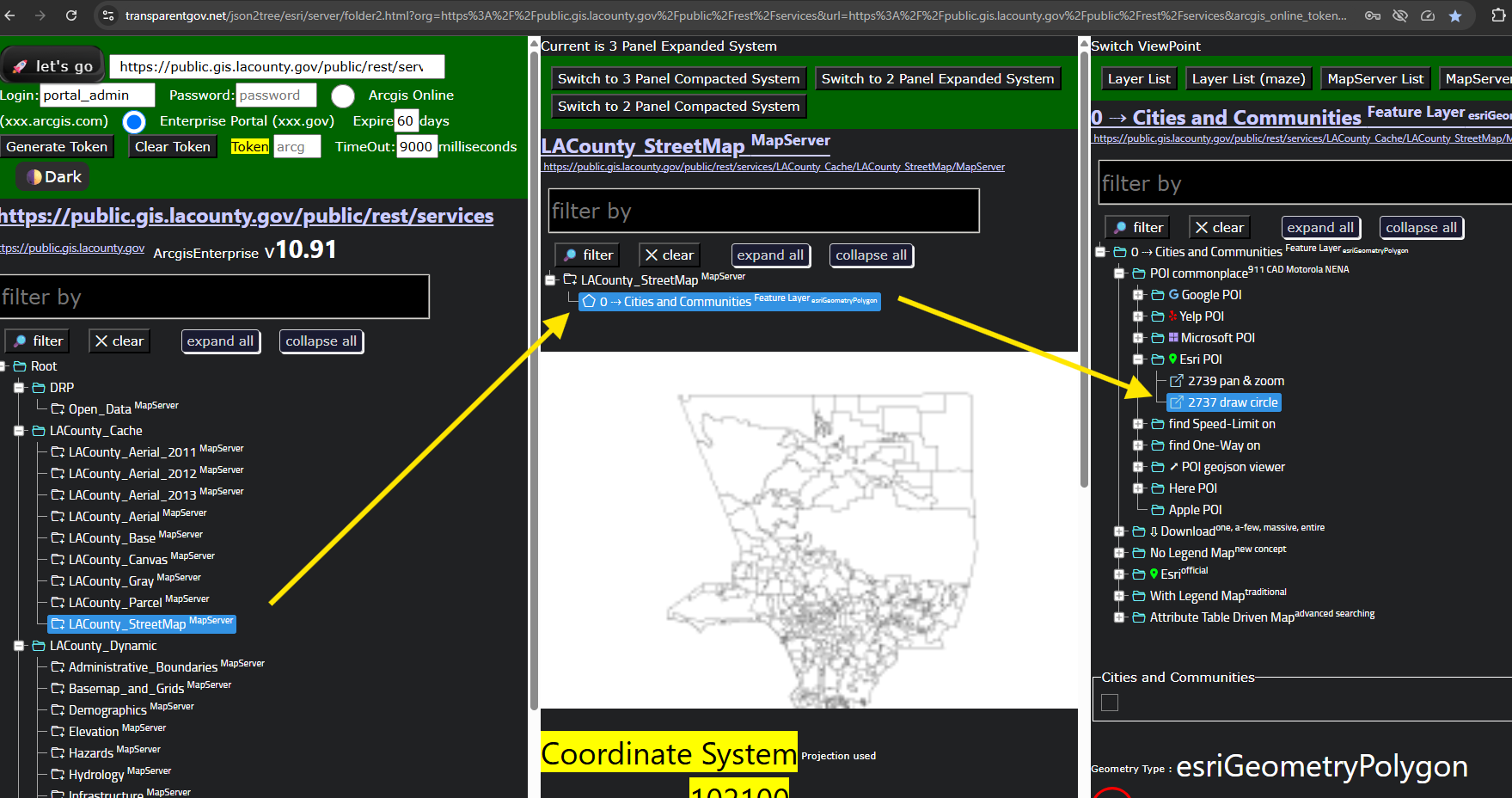
Task: Expand the Download node
Action: click(1119, 531)
